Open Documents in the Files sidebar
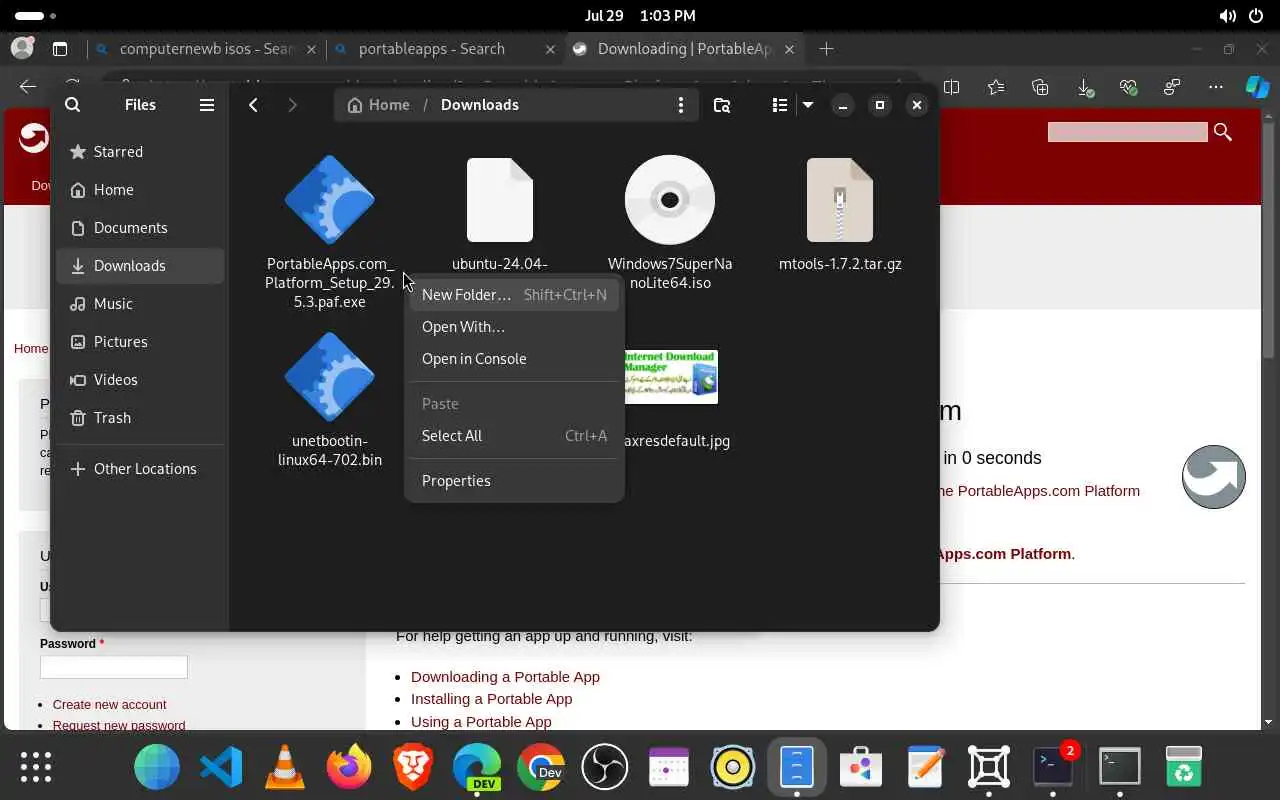The image size is (1280, 800). 140,228
